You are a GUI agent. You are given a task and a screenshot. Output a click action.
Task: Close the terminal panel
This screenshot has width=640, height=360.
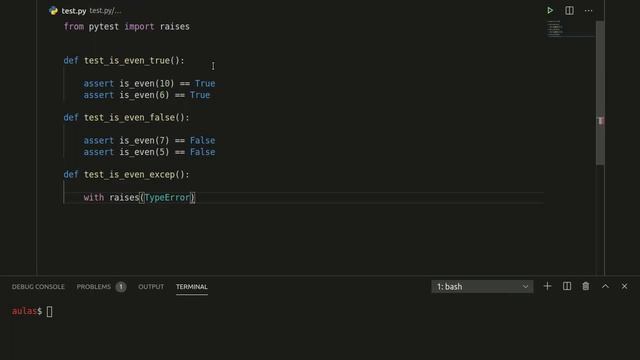[624, 287]
